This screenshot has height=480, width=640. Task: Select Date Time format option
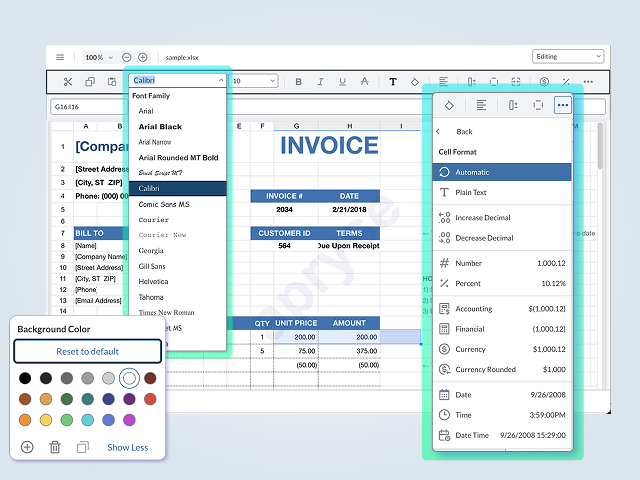502,435
